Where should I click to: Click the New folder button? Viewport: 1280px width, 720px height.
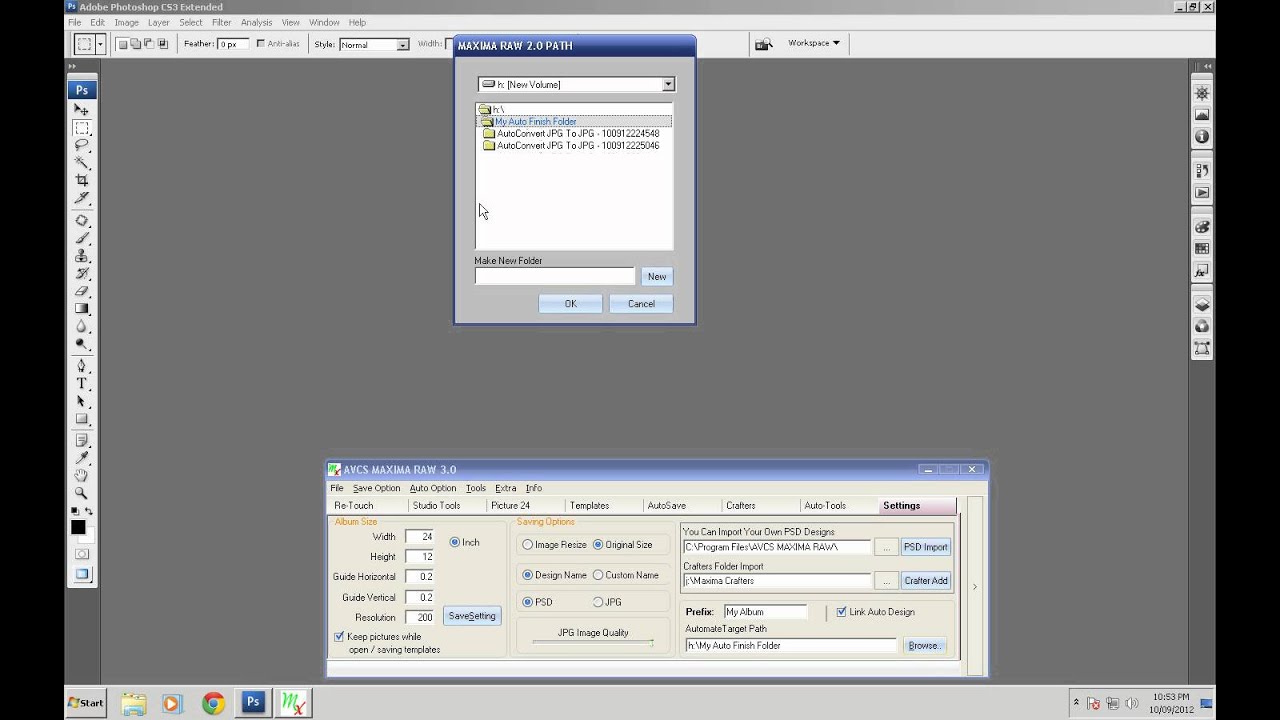click(x=657, y=276)
